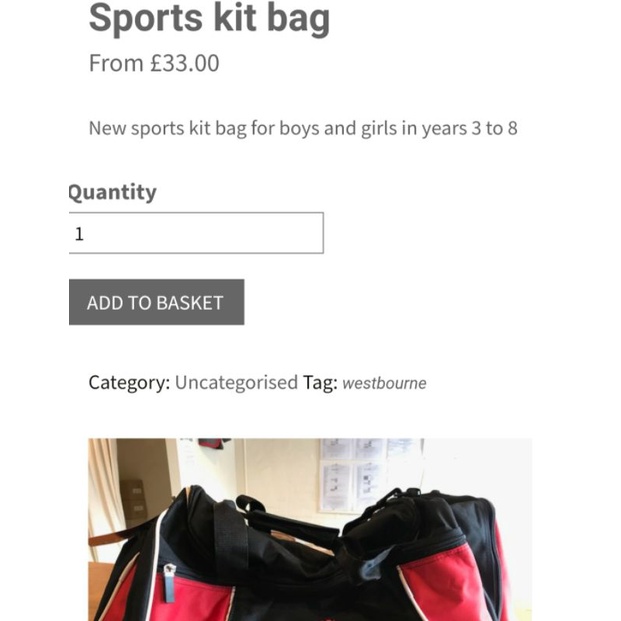Click the grey zipper pull on the bag

click(170, 583)
